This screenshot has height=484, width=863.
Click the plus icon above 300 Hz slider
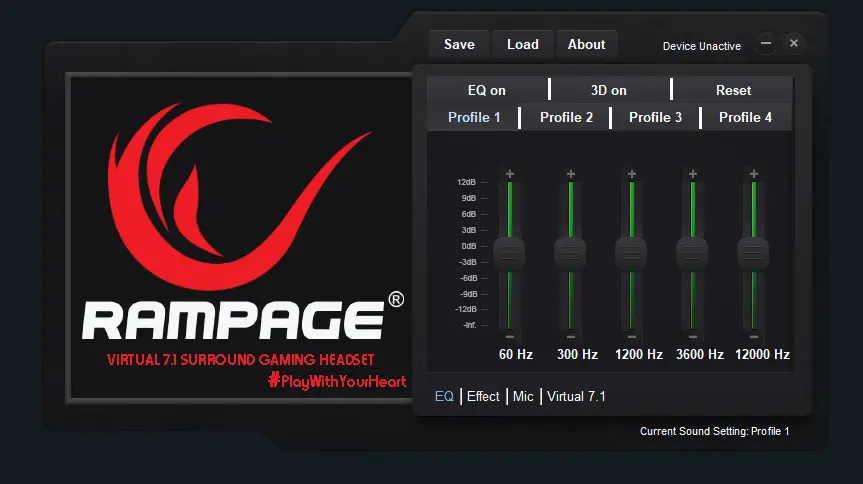point(571,174)
